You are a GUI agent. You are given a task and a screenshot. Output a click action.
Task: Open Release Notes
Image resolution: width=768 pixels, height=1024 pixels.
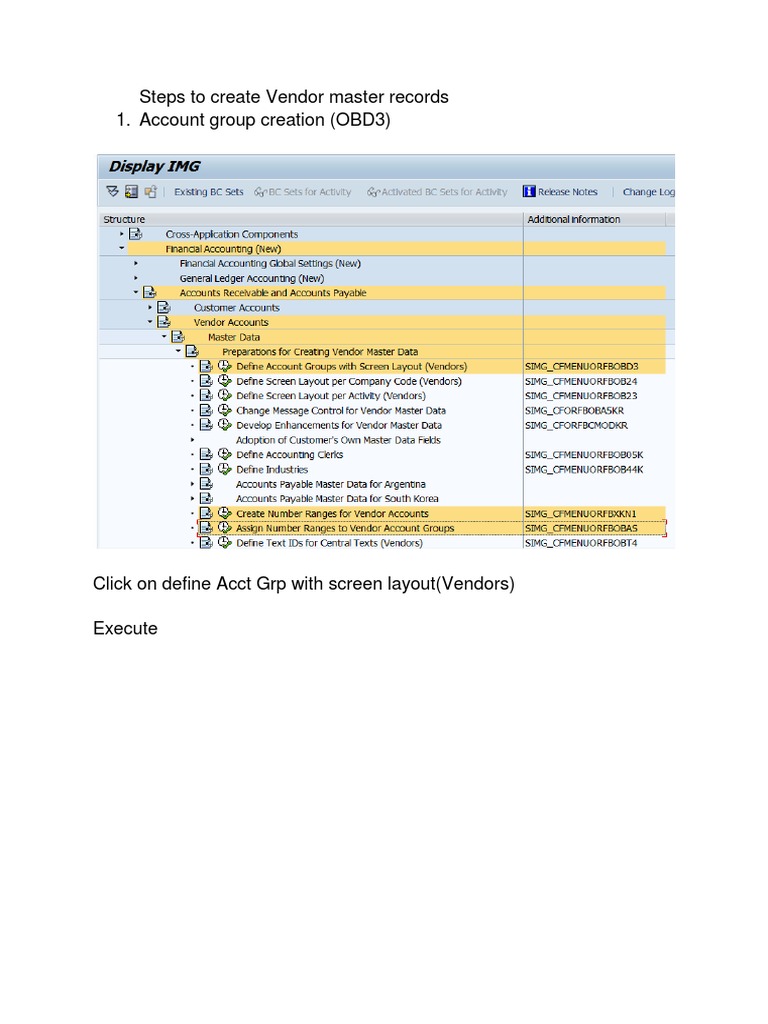tap(560, 192)
